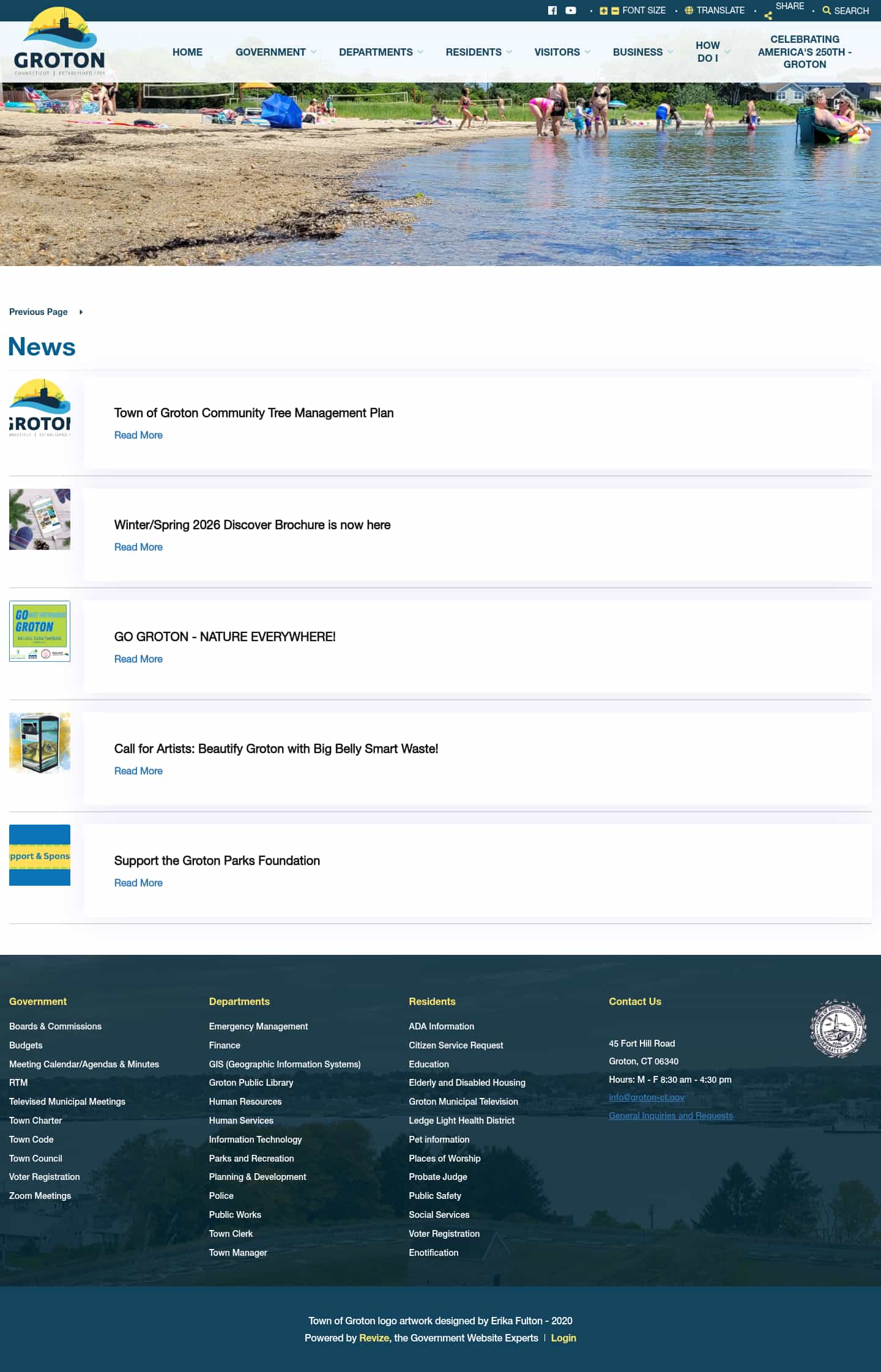The height and width of the screenshot is (1372, 881).
Task: Read More on GO GROTON Nature Everywhere
Action: coord(138,659)
